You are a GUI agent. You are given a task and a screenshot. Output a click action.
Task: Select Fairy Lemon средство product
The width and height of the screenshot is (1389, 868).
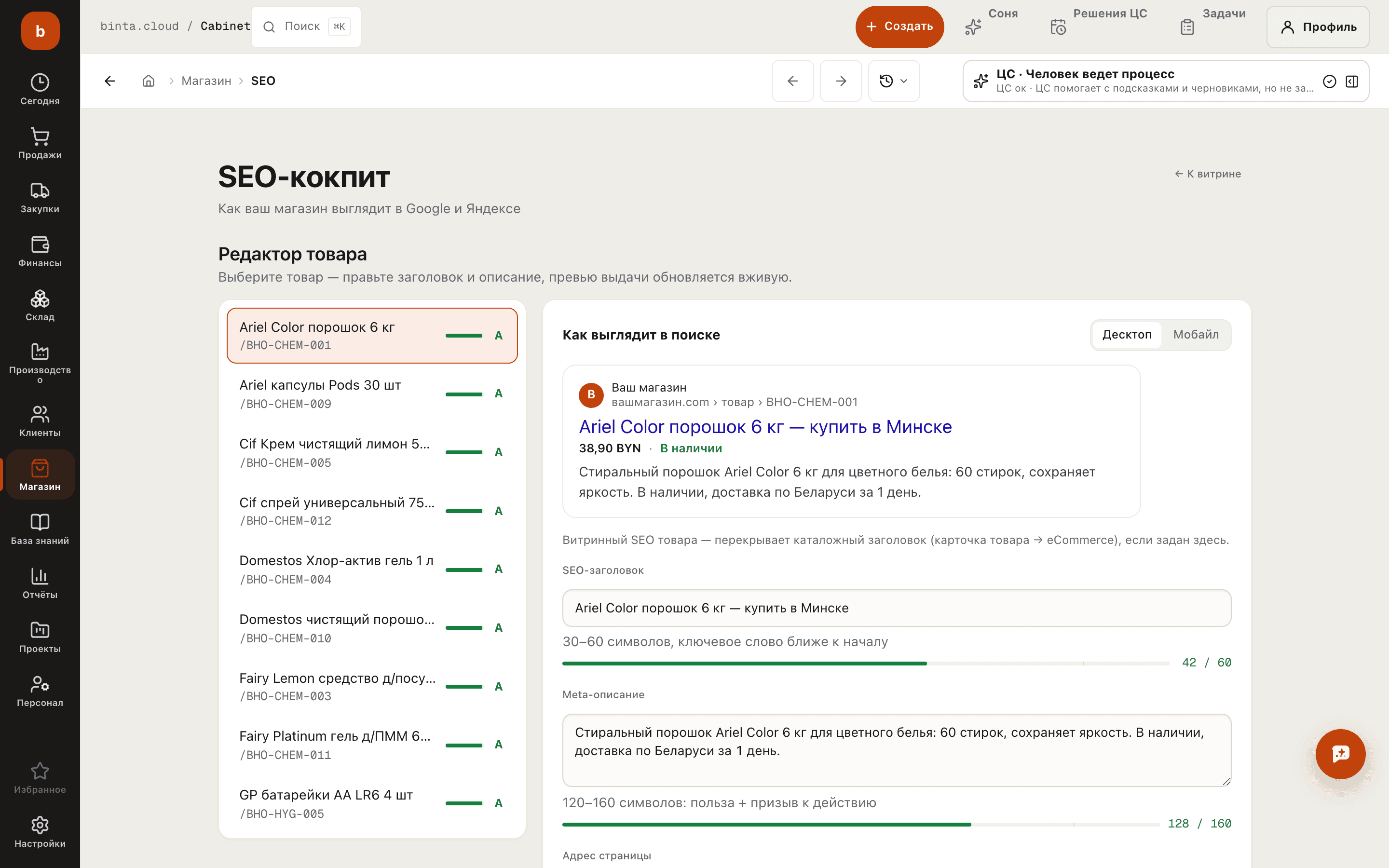tap(372, 687)
